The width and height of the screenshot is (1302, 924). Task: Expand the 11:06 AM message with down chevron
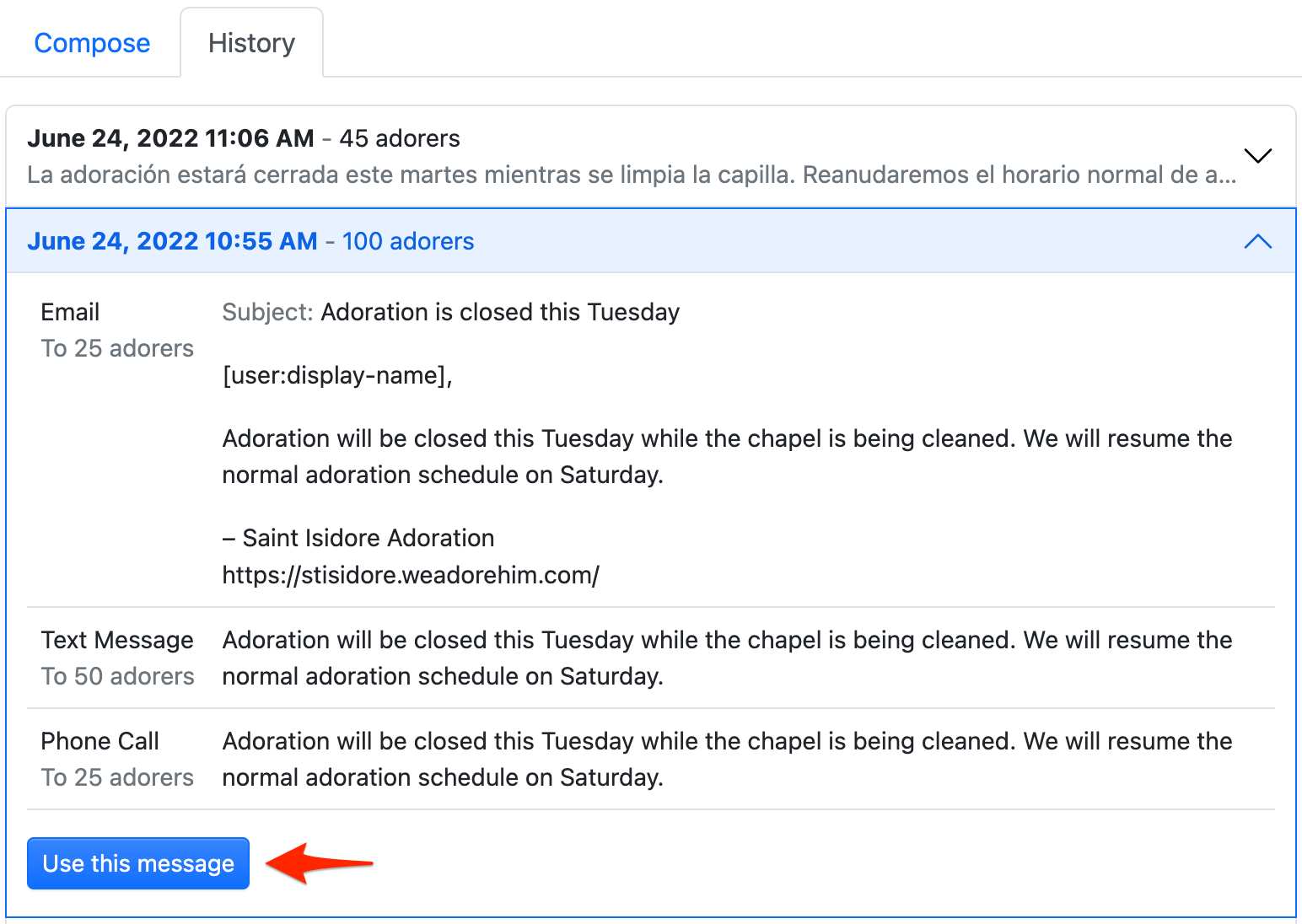click(1257, 156)
